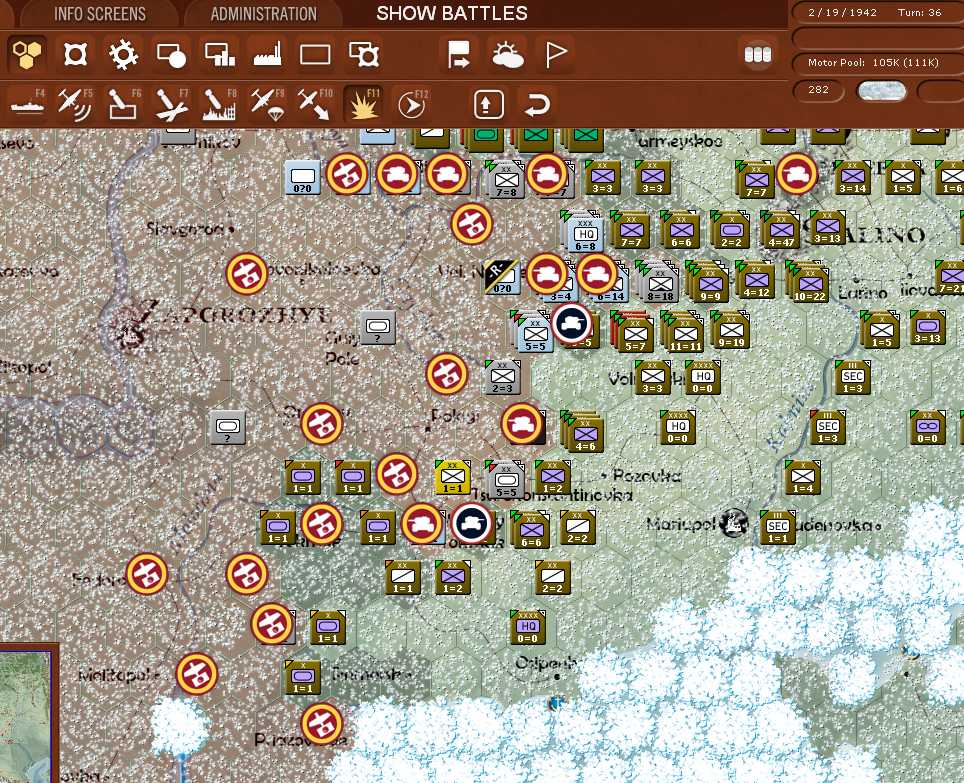Select the 9=9 purple unit stack
Viewport: 964px width, 783px height.
pos(708,282)
